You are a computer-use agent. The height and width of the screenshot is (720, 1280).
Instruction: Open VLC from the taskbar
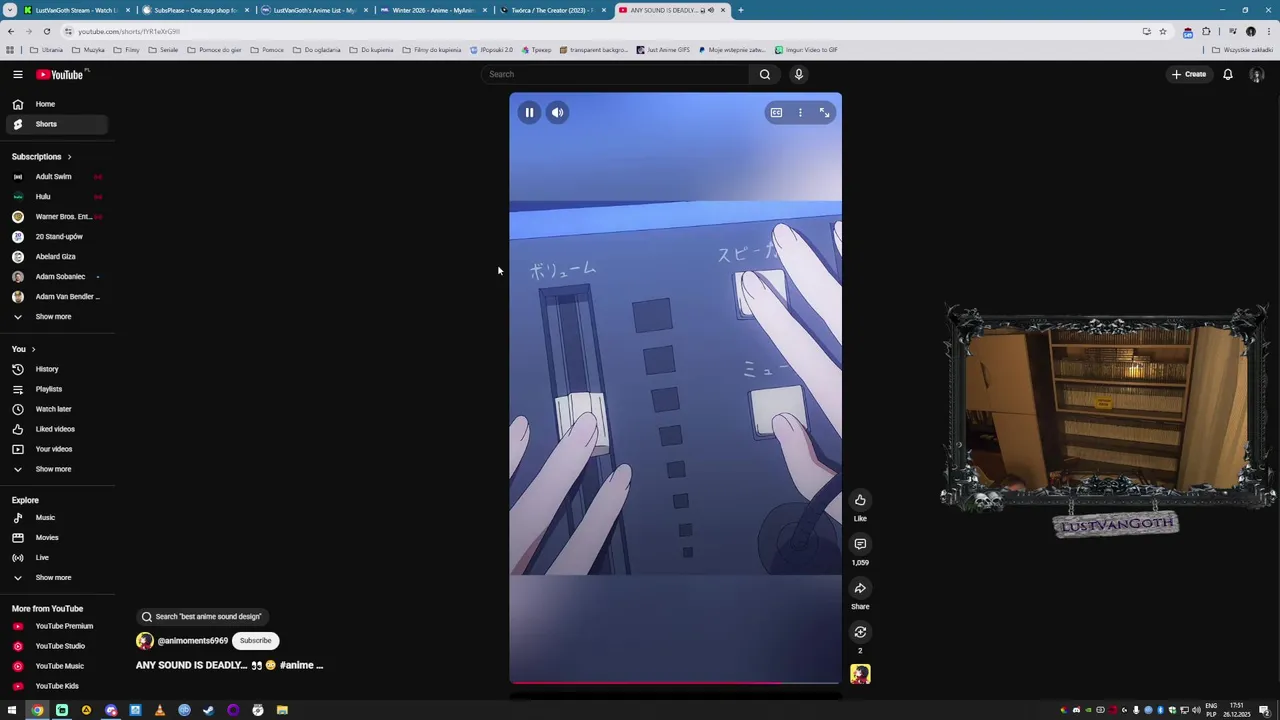(x=160, y=710)
